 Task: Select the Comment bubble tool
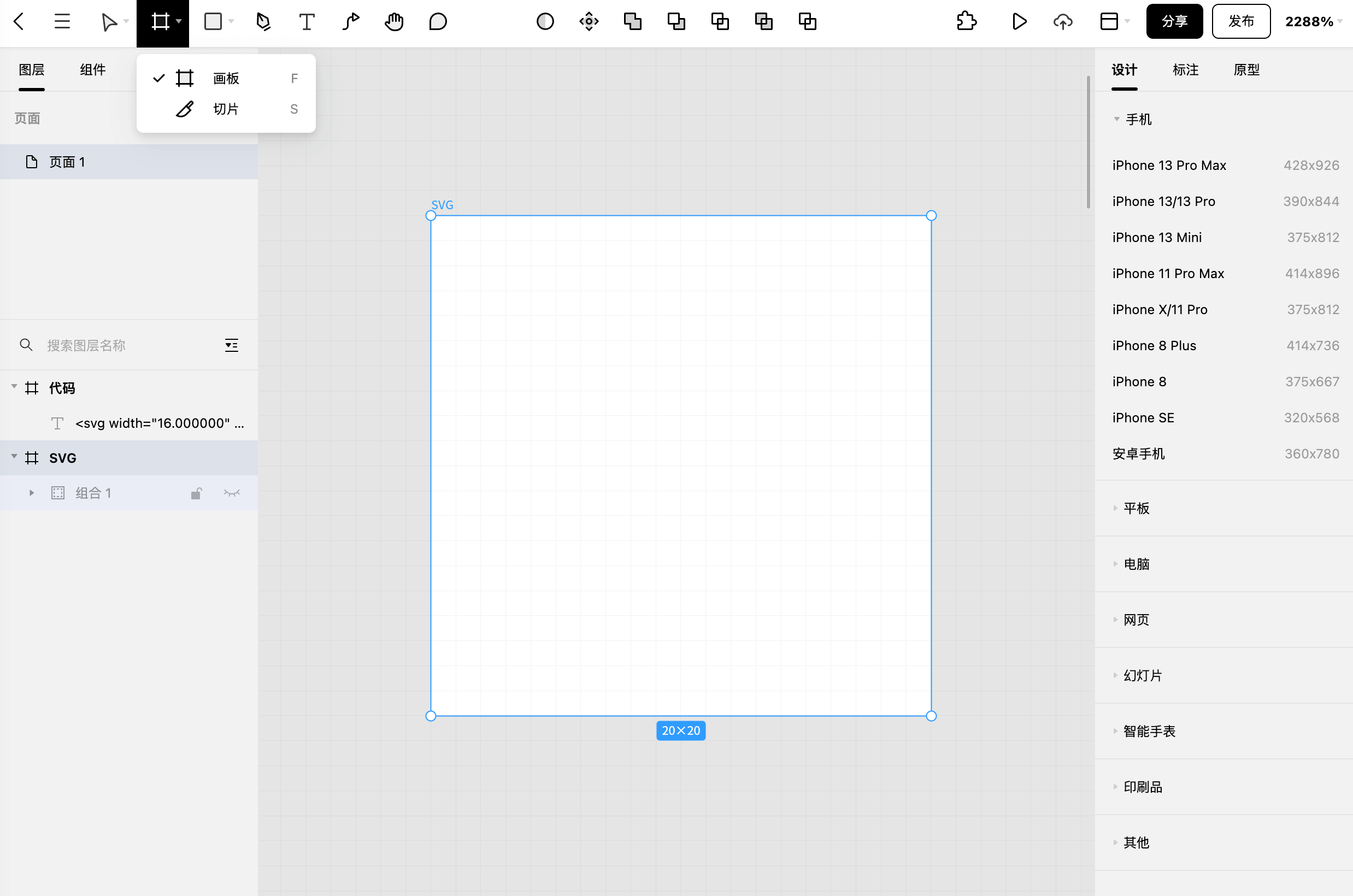point(438,22)
